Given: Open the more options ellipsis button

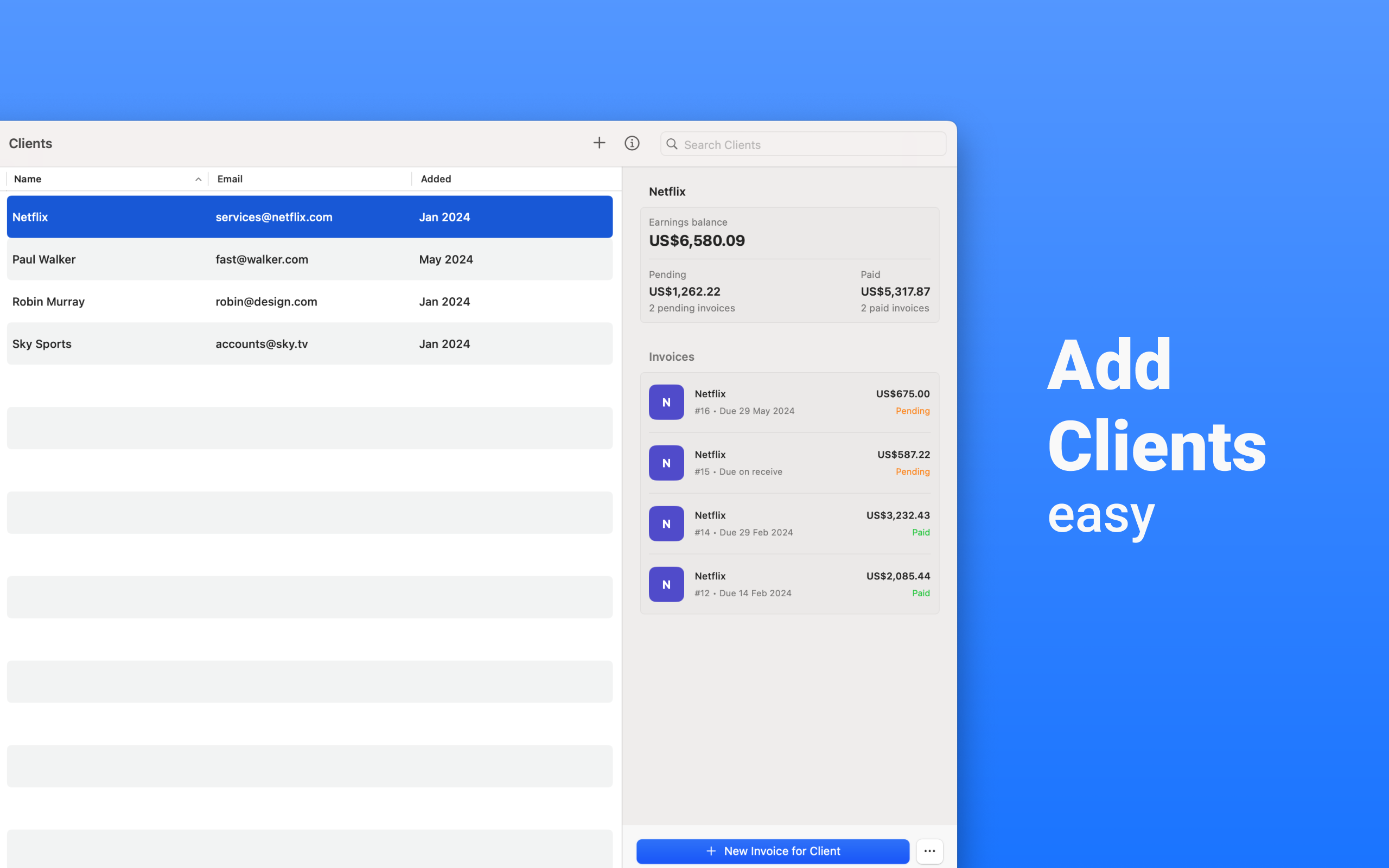Looking at the screenshot, I should (x=929, y=851).
